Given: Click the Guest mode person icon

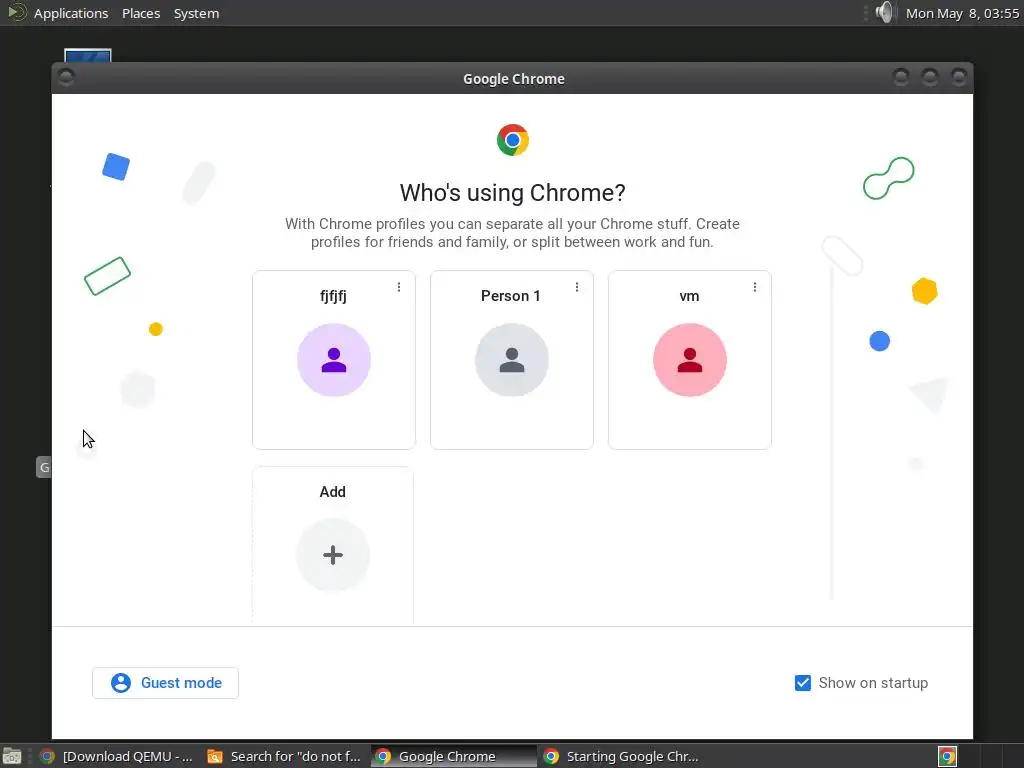Looking at the screenshot, I should coord(121,683).
